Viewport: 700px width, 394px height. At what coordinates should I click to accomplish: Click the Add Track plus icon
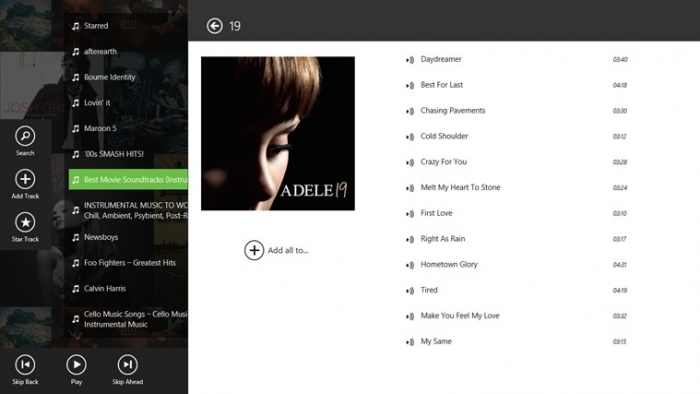[x=25, y=179]
